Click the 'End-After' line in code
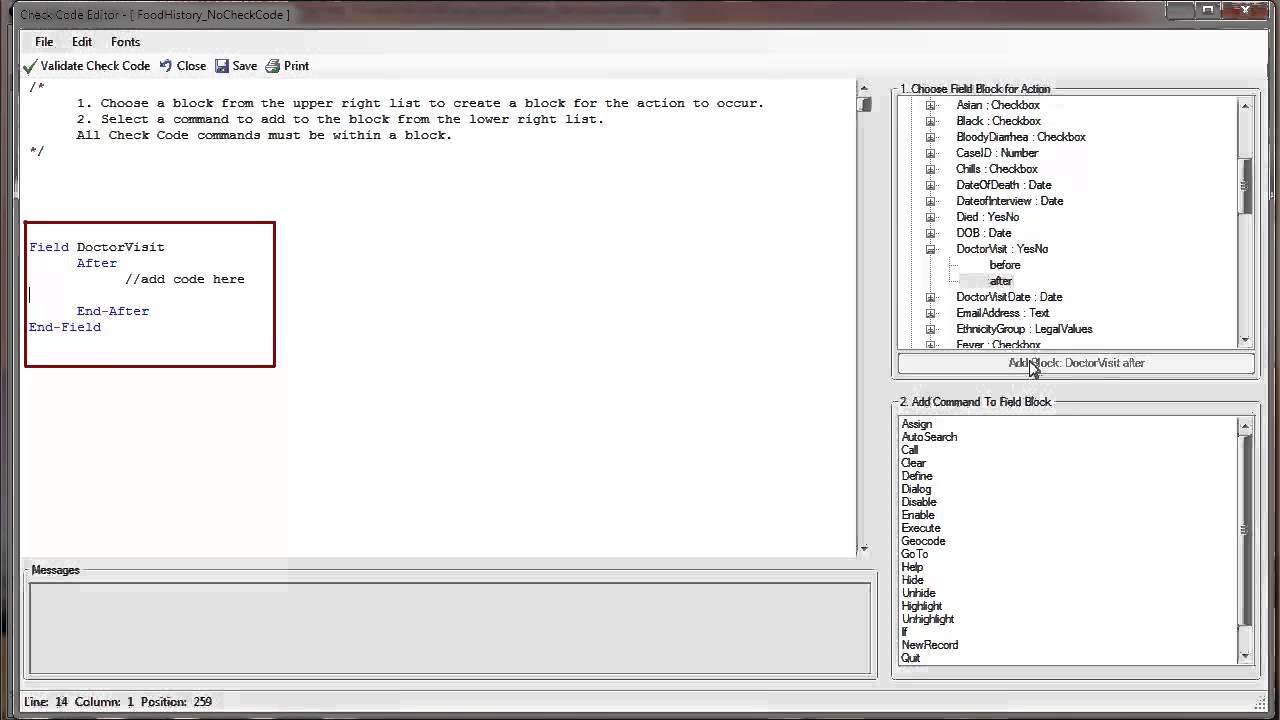 point(113,311)
